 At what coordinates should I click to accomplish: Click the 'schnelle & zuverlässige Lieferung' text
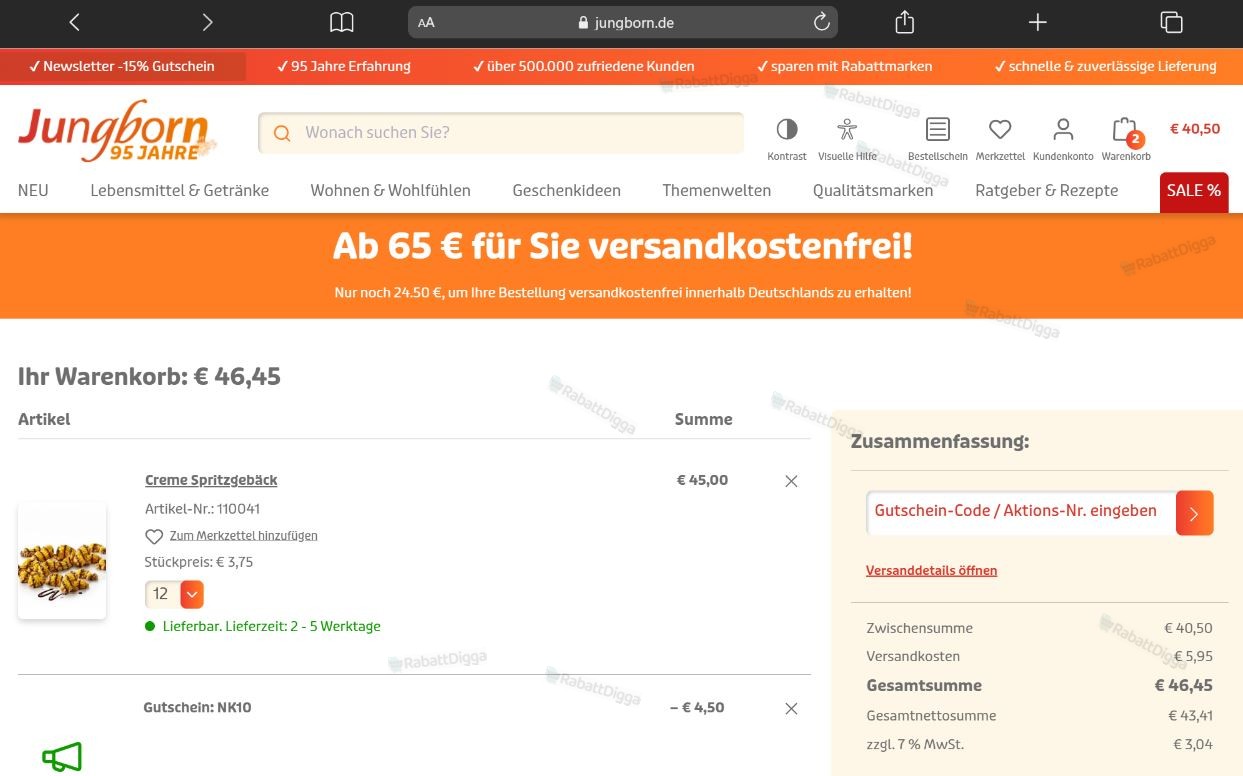1105,66
